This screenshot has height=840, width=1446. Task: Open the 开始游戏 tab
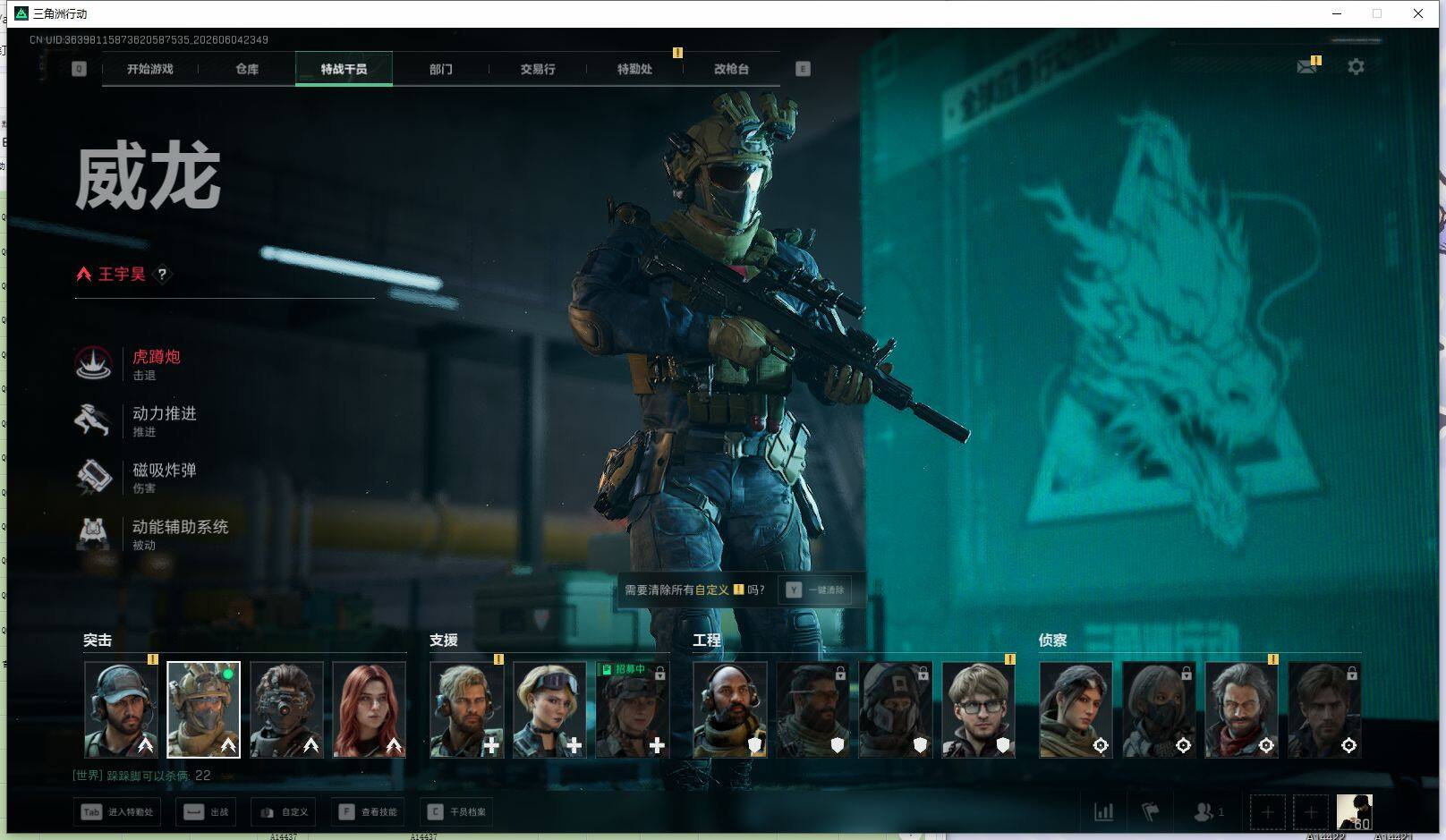click(x=149, y=69)
